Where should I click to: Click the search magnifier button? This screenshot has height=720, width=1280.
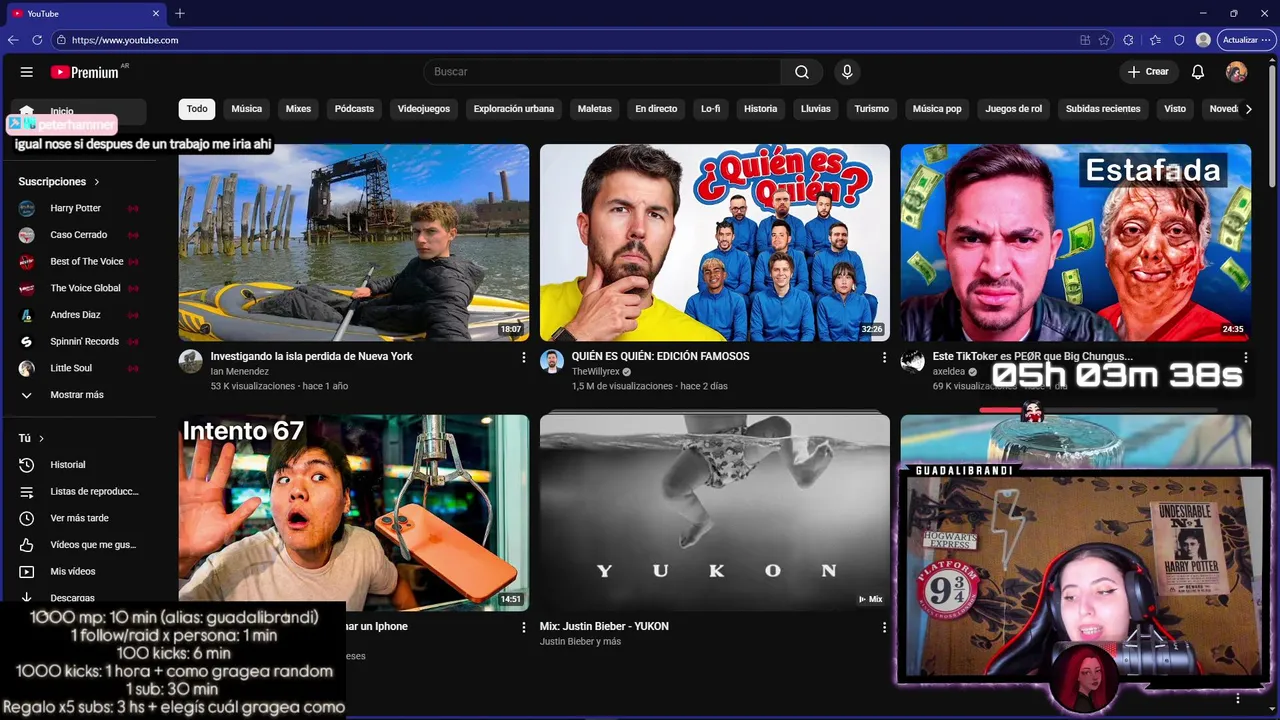(x=802, y=72)
